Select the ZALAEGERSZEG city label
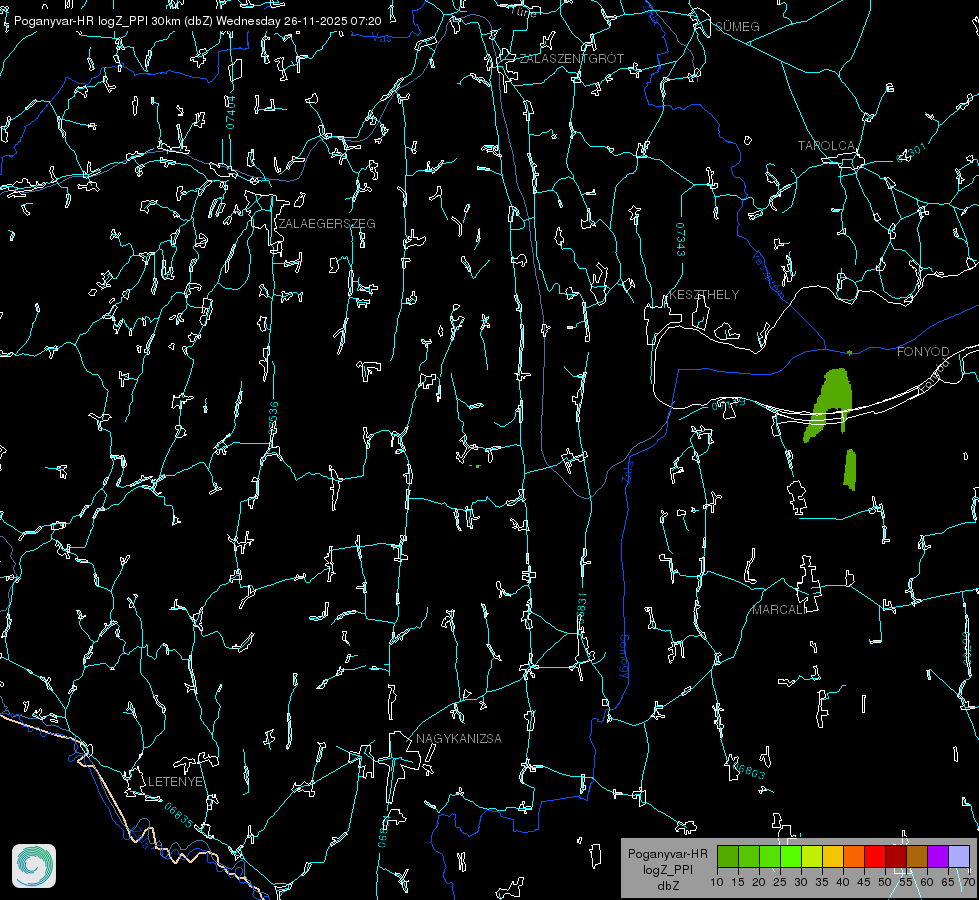This screenshot has width=979, height=900. 327,224
